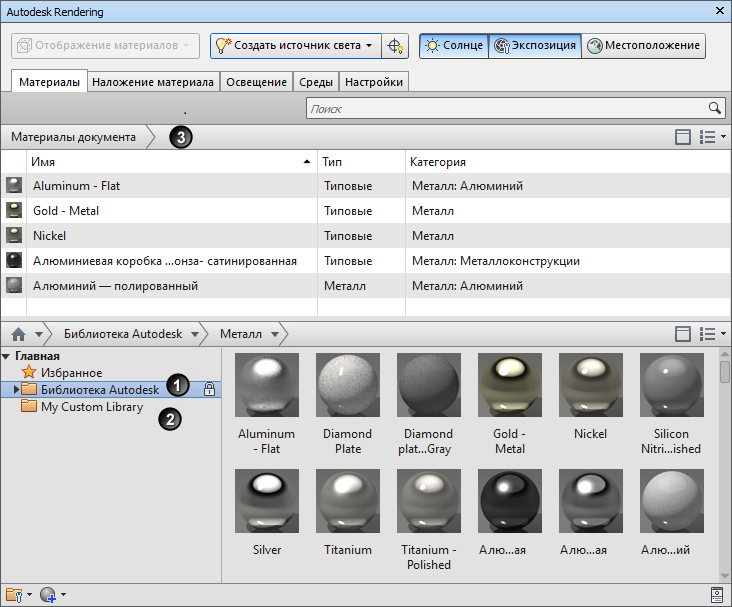Expand the Библиотека Autodesk tree node
This screenshot has width=732, height=607.
(16, 389)
